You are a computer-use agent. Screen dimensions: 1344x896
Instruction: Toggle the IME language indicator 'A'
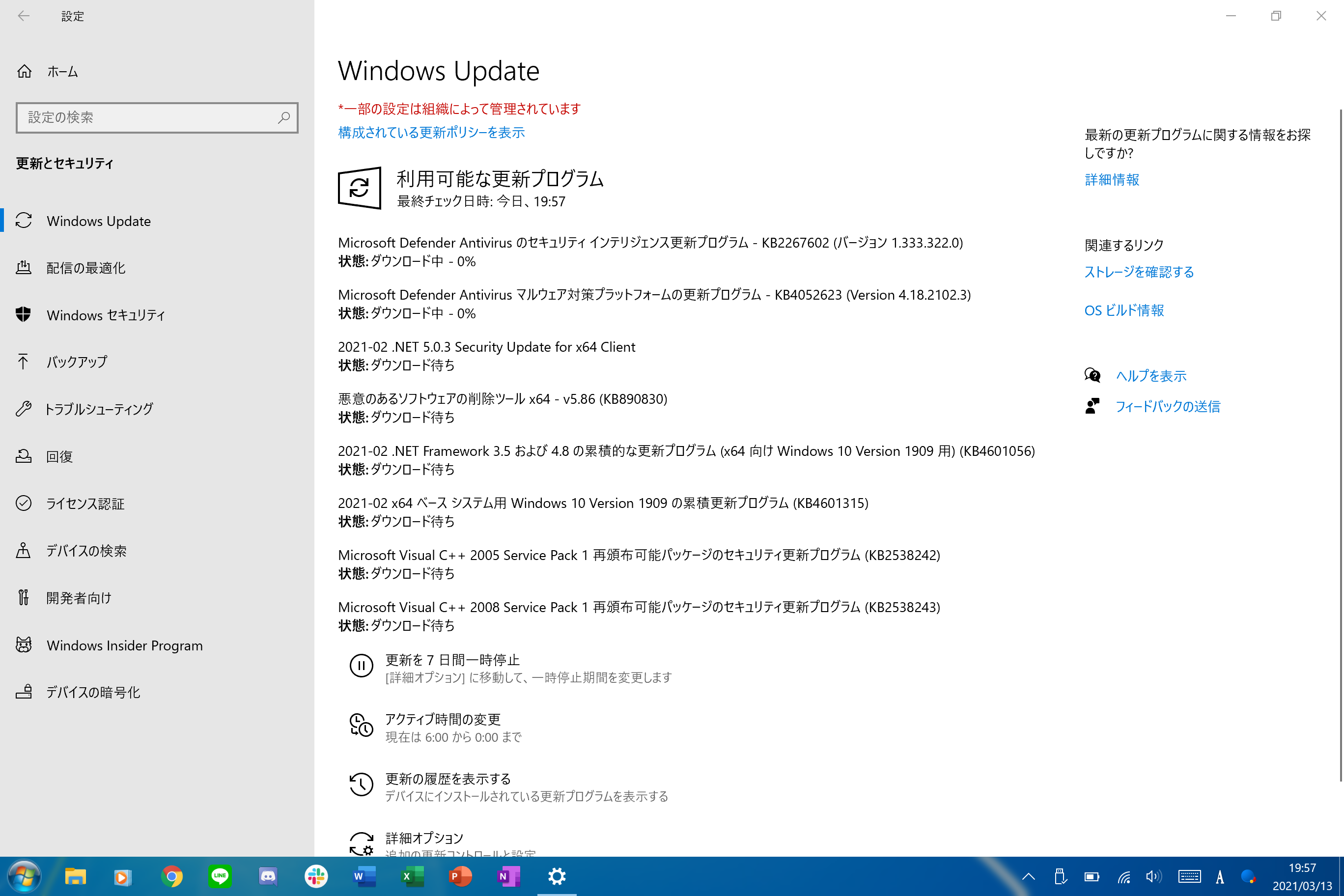pos(1220,876)
